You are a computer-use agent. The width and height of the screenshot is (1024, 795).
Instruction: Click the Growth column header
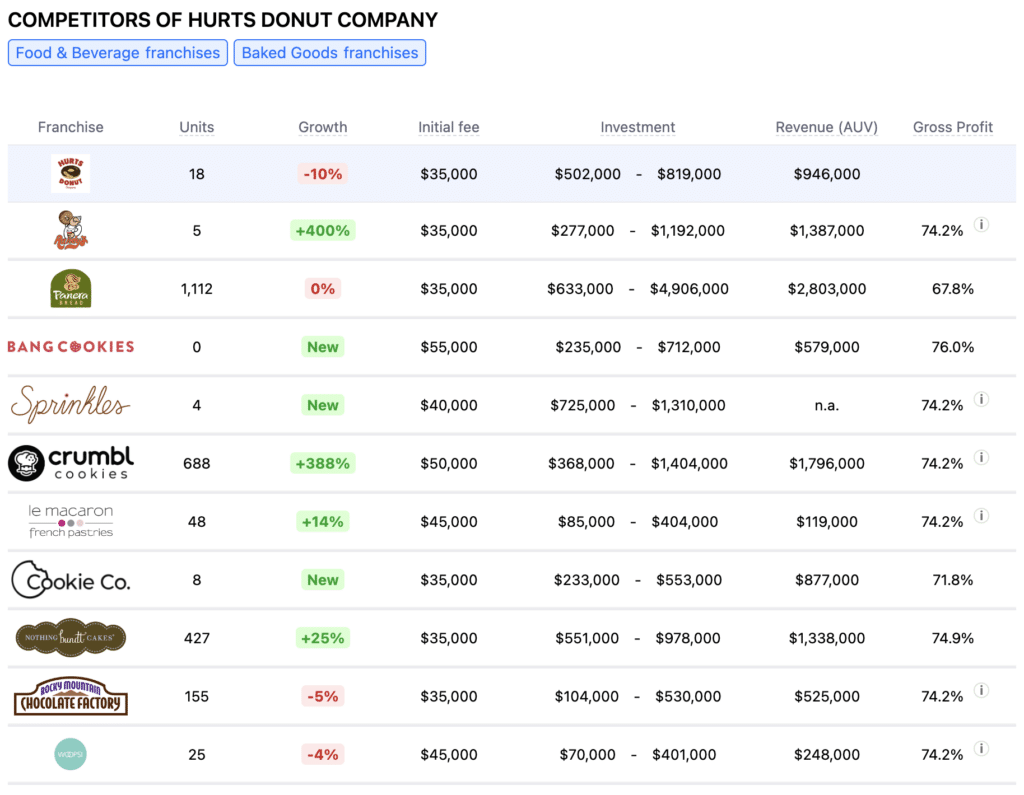click(323, 127)
